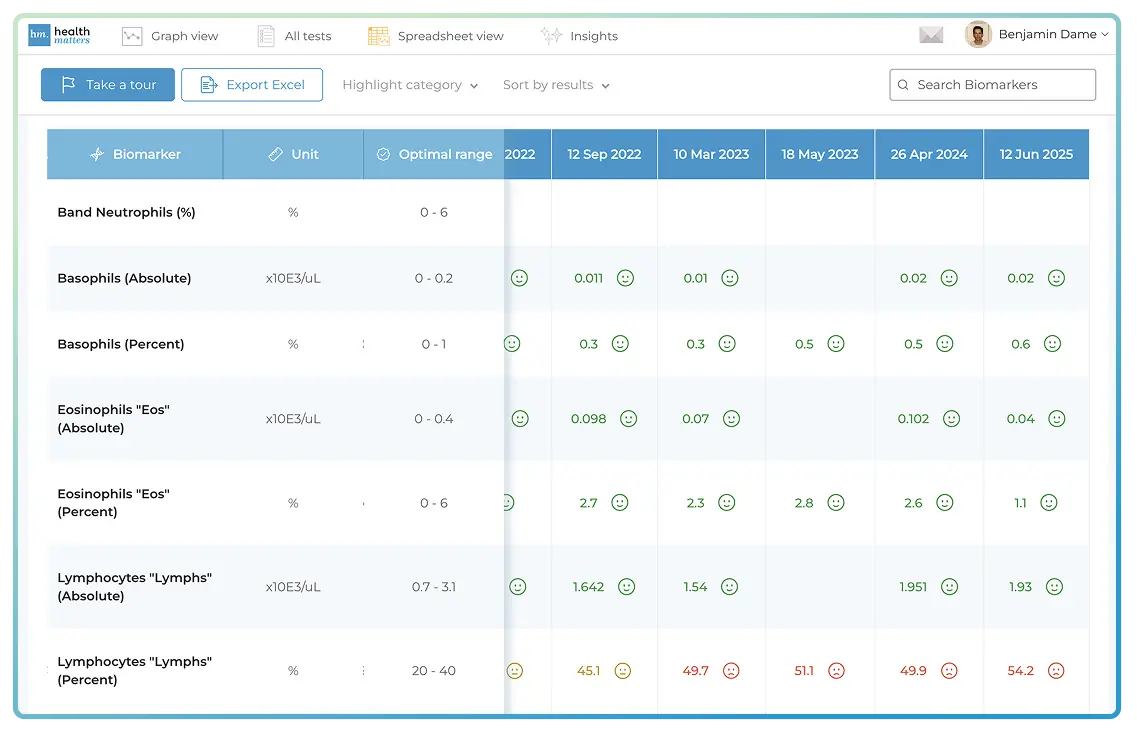Click inside the Search Biomarkers field
The height and width of the screenshot is (732, 1137).
point(990,85)
